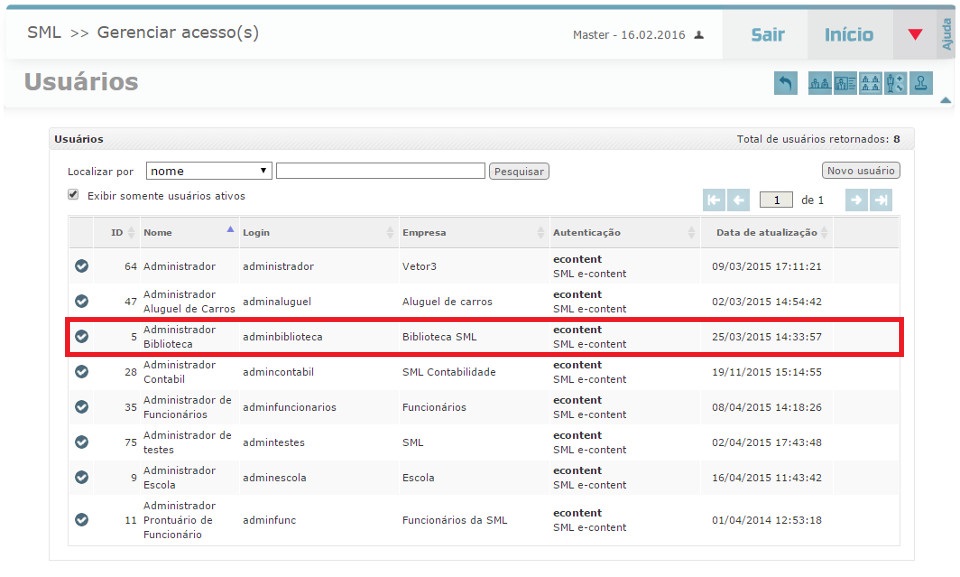The height and width of the screenshot is (577, 960).
Task: Click the four-people group icon
Action: pyautogui.click(x=871, y=84)
